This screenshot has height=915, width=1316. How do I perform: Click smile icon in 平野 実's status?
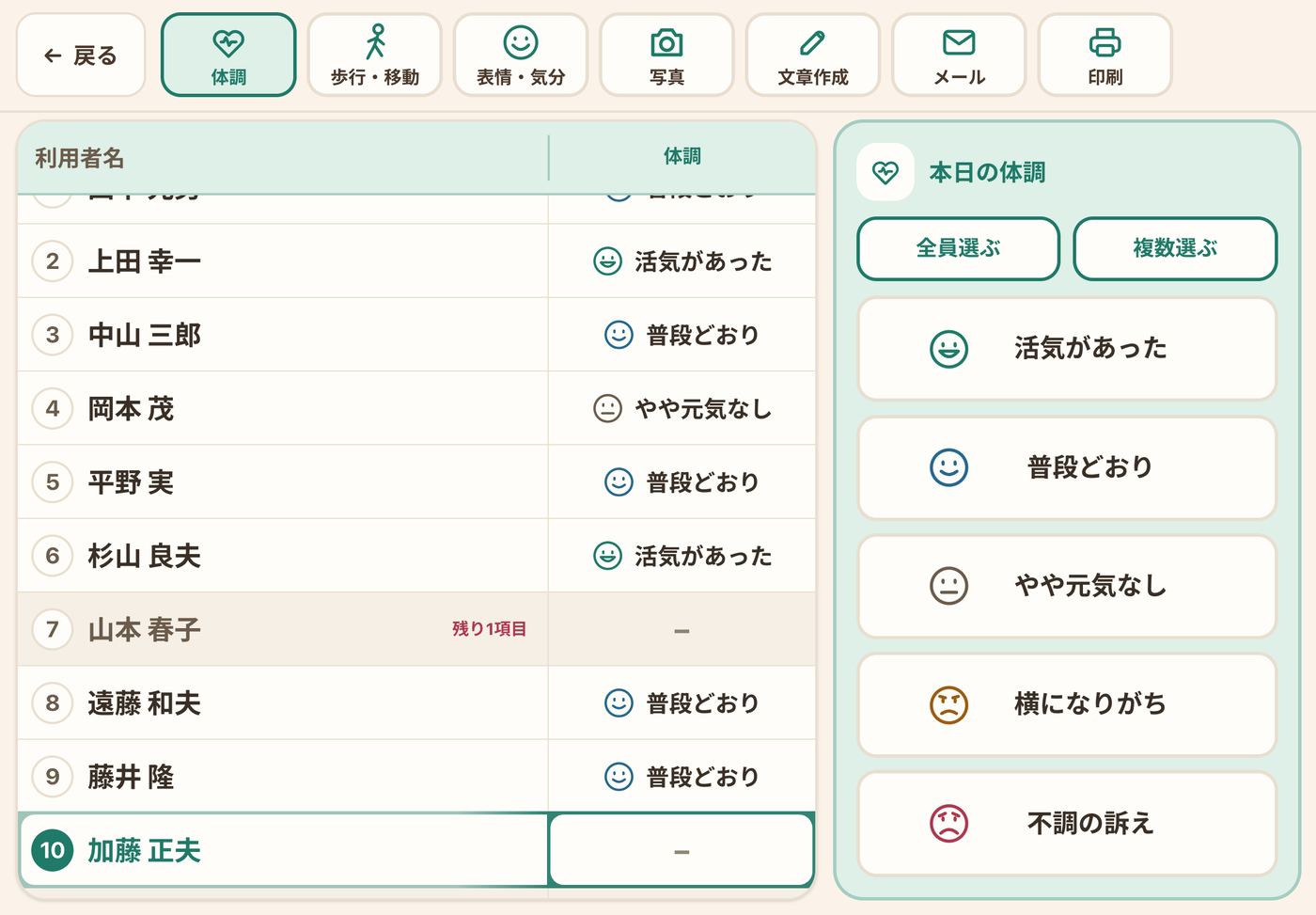tap(619, 482)
